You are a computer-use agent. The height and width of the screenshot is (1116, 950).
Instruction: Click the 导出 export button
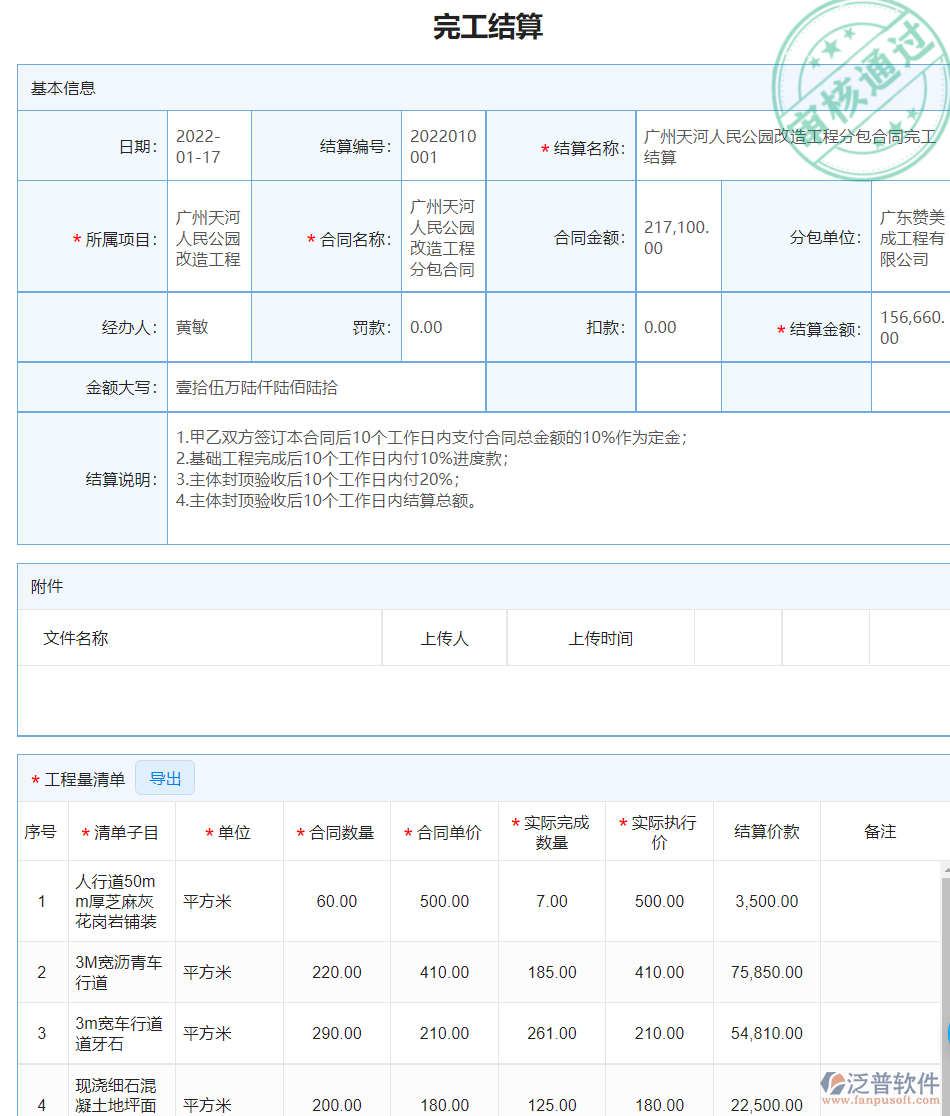(x=164, y=777)
